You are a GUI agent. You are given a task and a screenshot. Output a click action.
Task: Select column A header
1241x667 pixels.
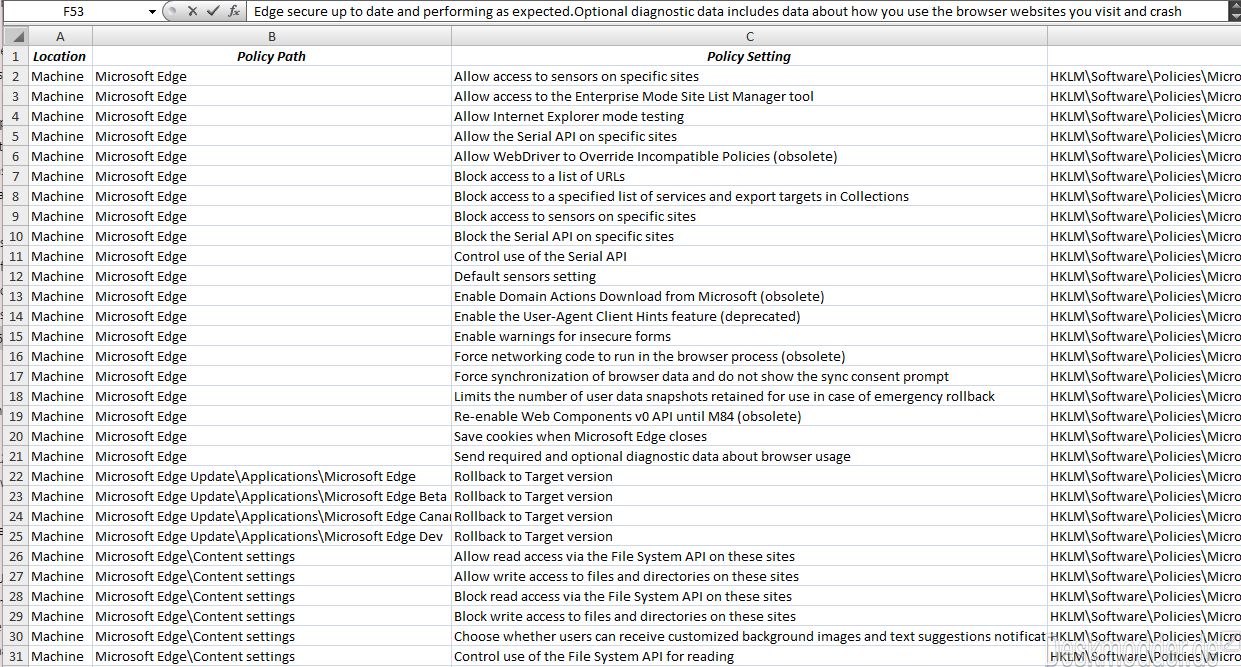tap(60, 37)
